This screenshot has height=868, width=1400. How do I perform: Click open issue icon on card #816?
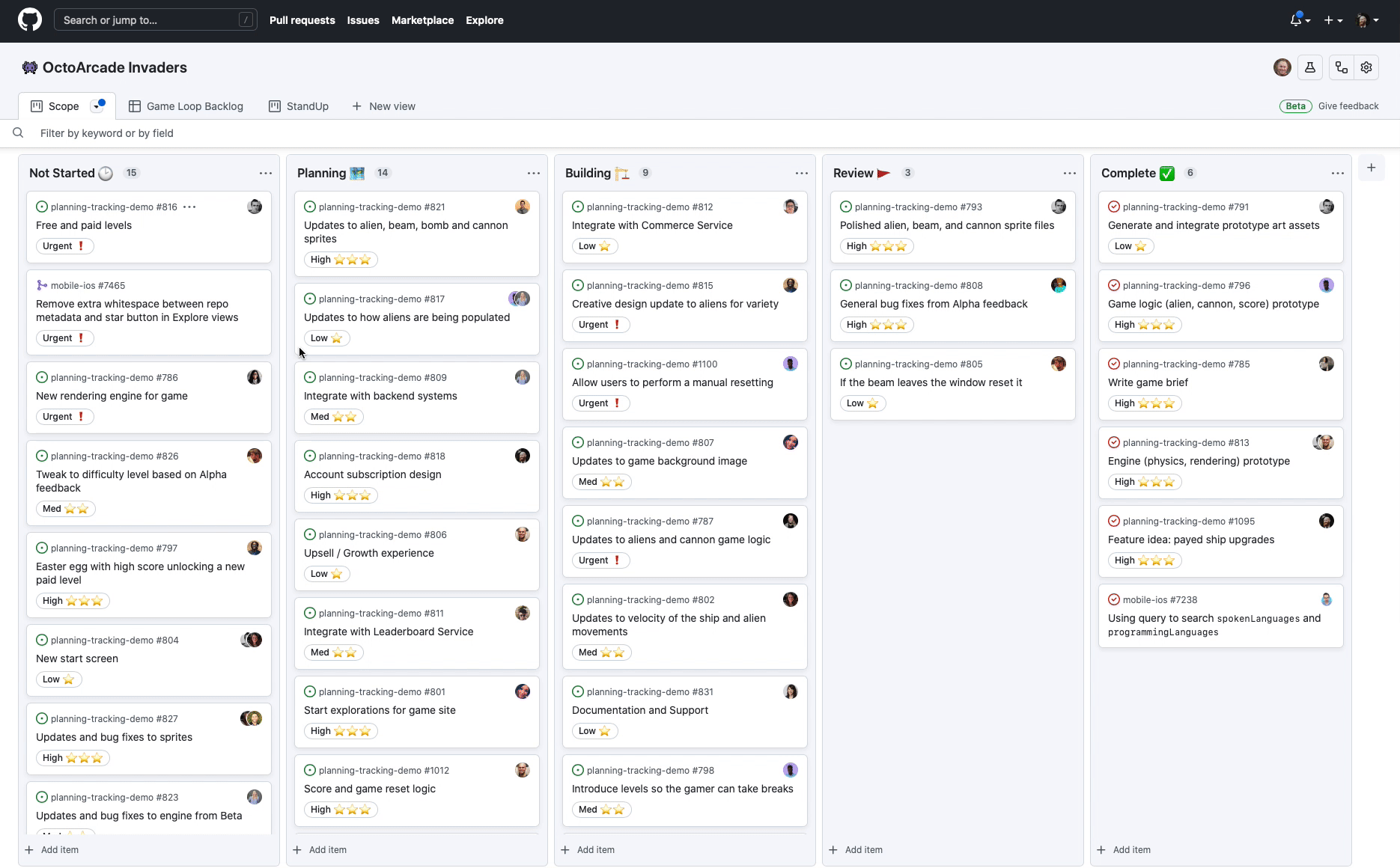click(42, 207)
